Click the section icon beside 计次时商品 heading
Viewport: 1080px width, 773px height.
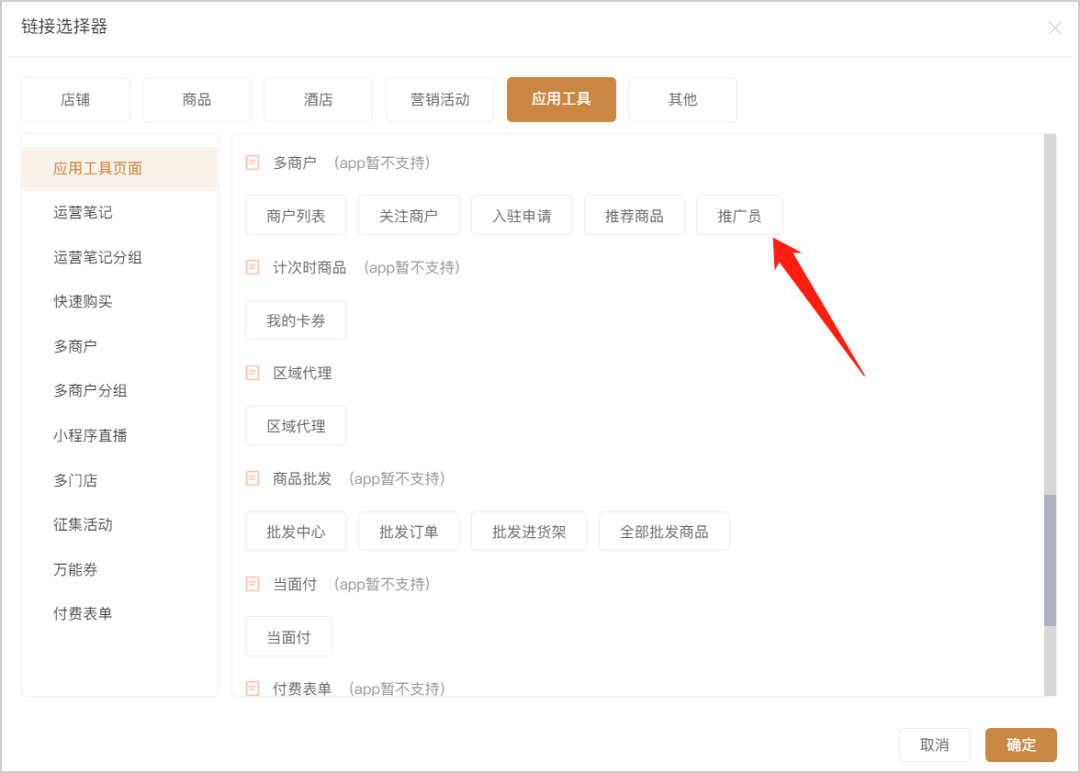point(253,267)
